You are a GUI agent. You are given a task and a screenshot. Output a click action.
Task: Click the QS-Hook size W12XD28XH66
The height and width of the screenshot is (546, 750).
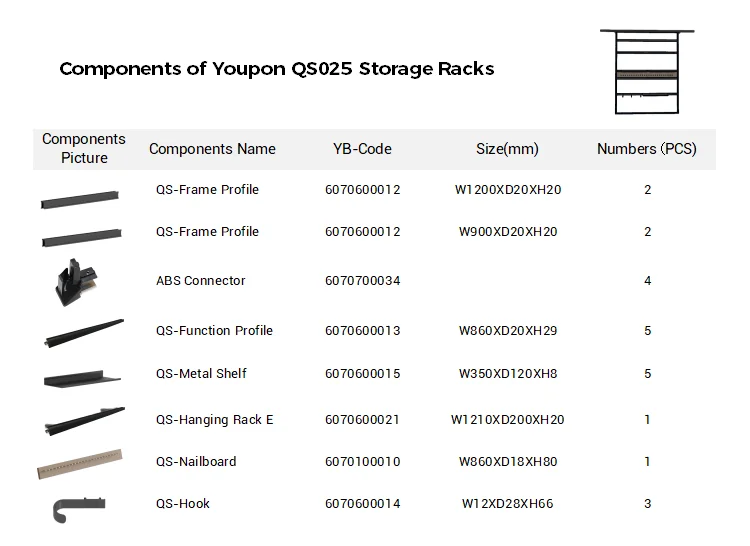pyautogui.click(x=507, y=504)
